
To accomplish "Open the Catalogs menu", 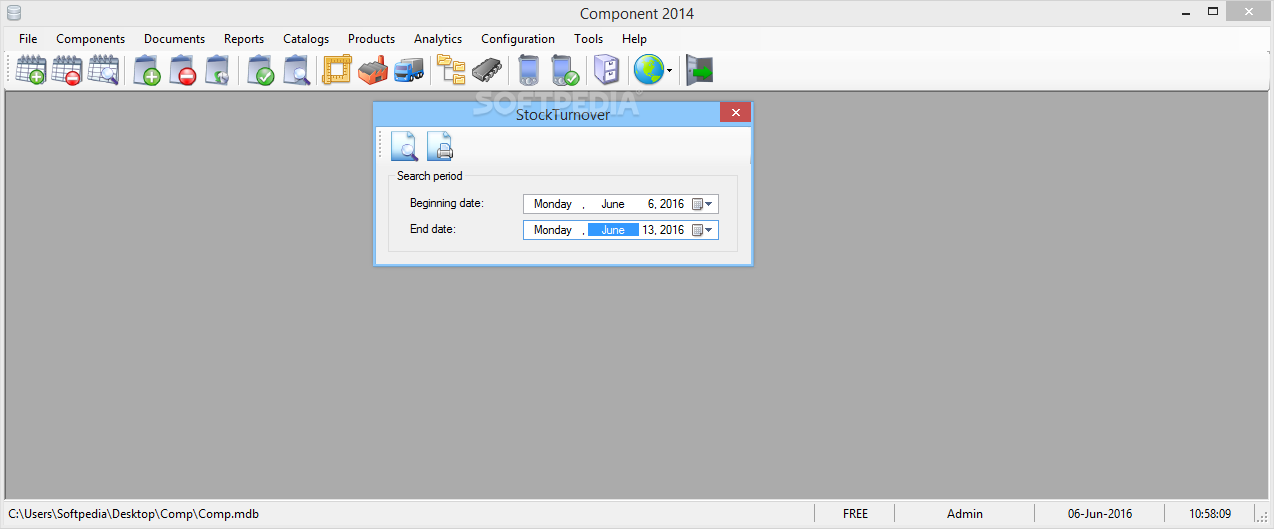I will point(306,39).
